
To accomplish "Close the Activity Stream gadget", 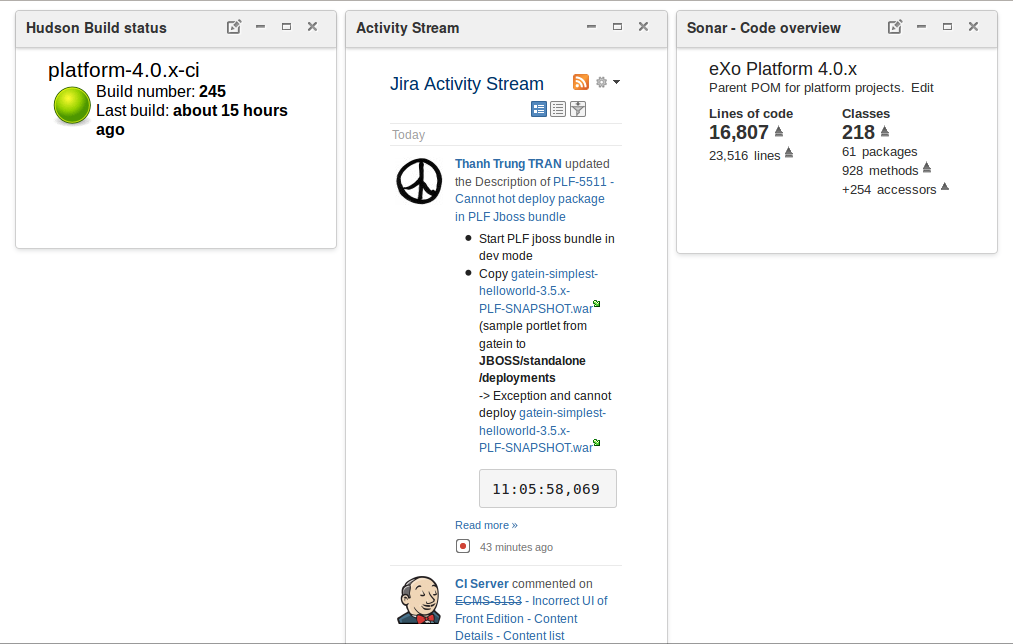I will pyautogui.click(x=643, y=27).
